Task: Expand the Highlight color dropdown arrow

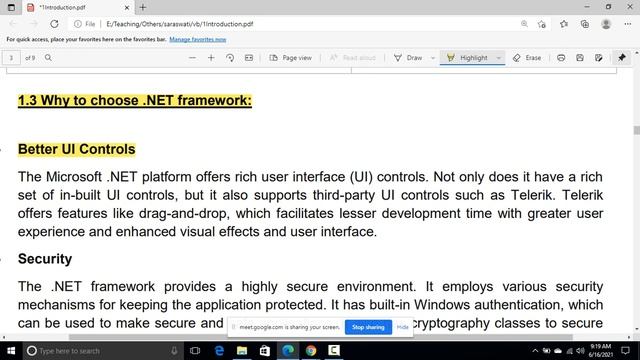Action: pyautogui.click(x=498, y=58)
